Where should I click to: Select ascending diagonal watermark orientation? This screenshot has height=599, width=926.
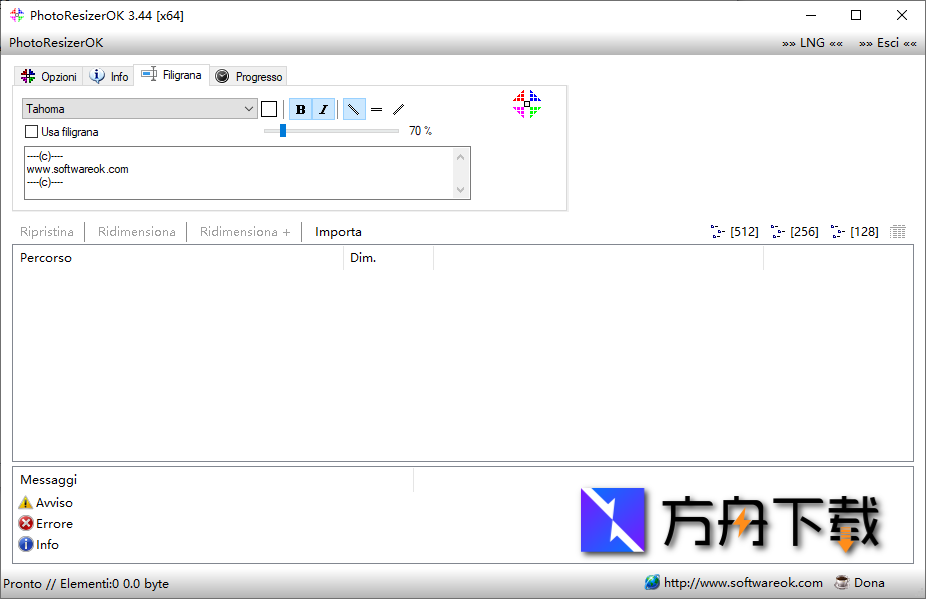coord(398,109)
